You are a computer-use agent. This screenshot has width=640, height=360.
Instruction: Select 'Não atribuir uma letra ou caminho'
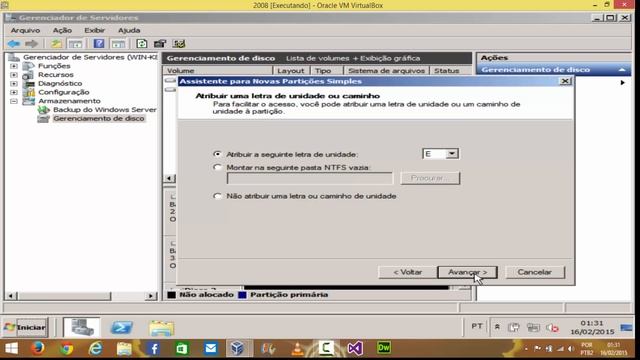[217, 196]
